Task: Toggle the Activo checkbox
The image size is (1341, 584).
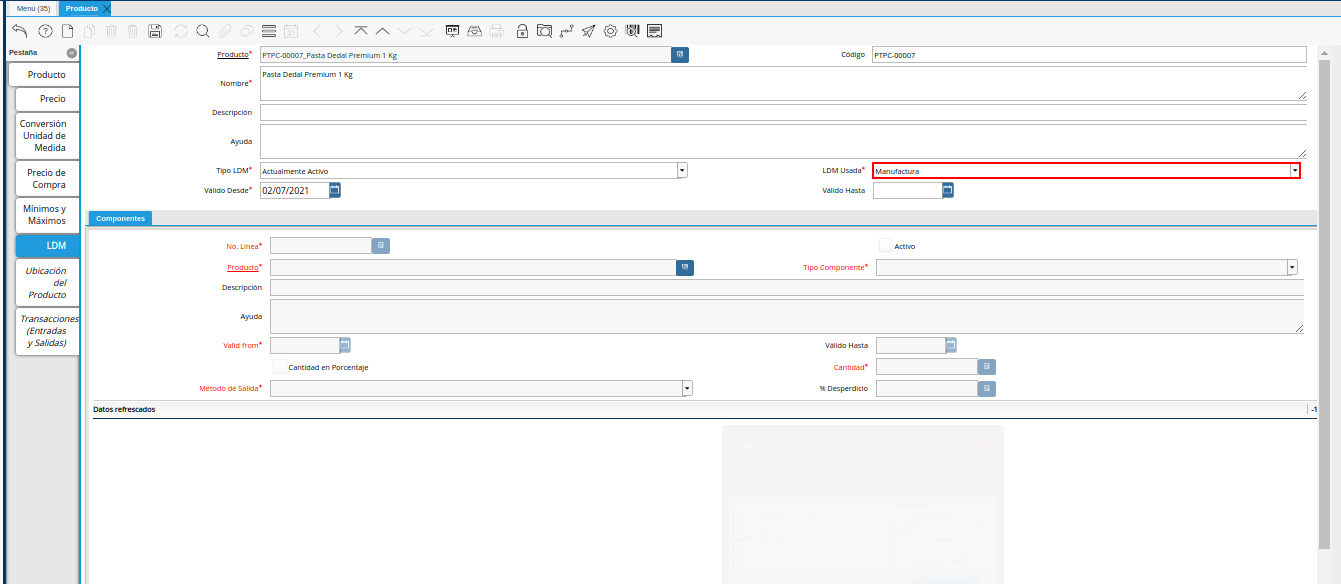Action: point(885,245)
